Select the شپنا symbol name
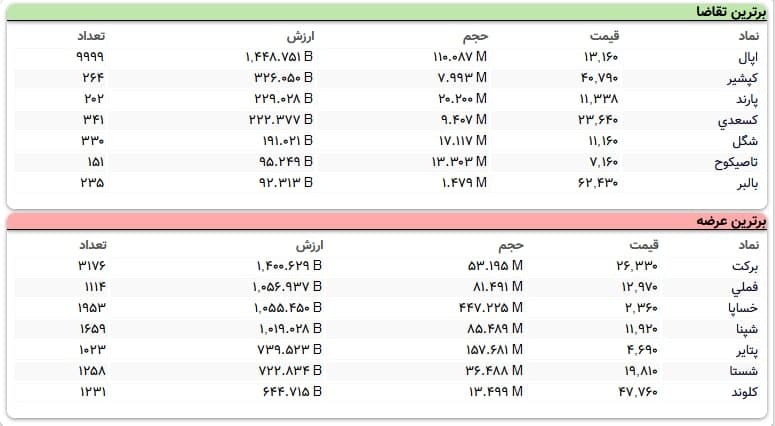 [x=746, y=329]
